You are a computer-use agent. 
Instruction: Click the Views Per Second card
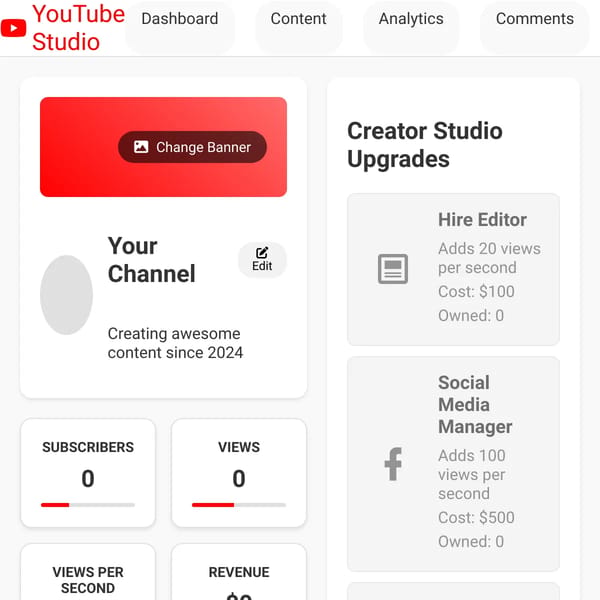click(88, 572)
